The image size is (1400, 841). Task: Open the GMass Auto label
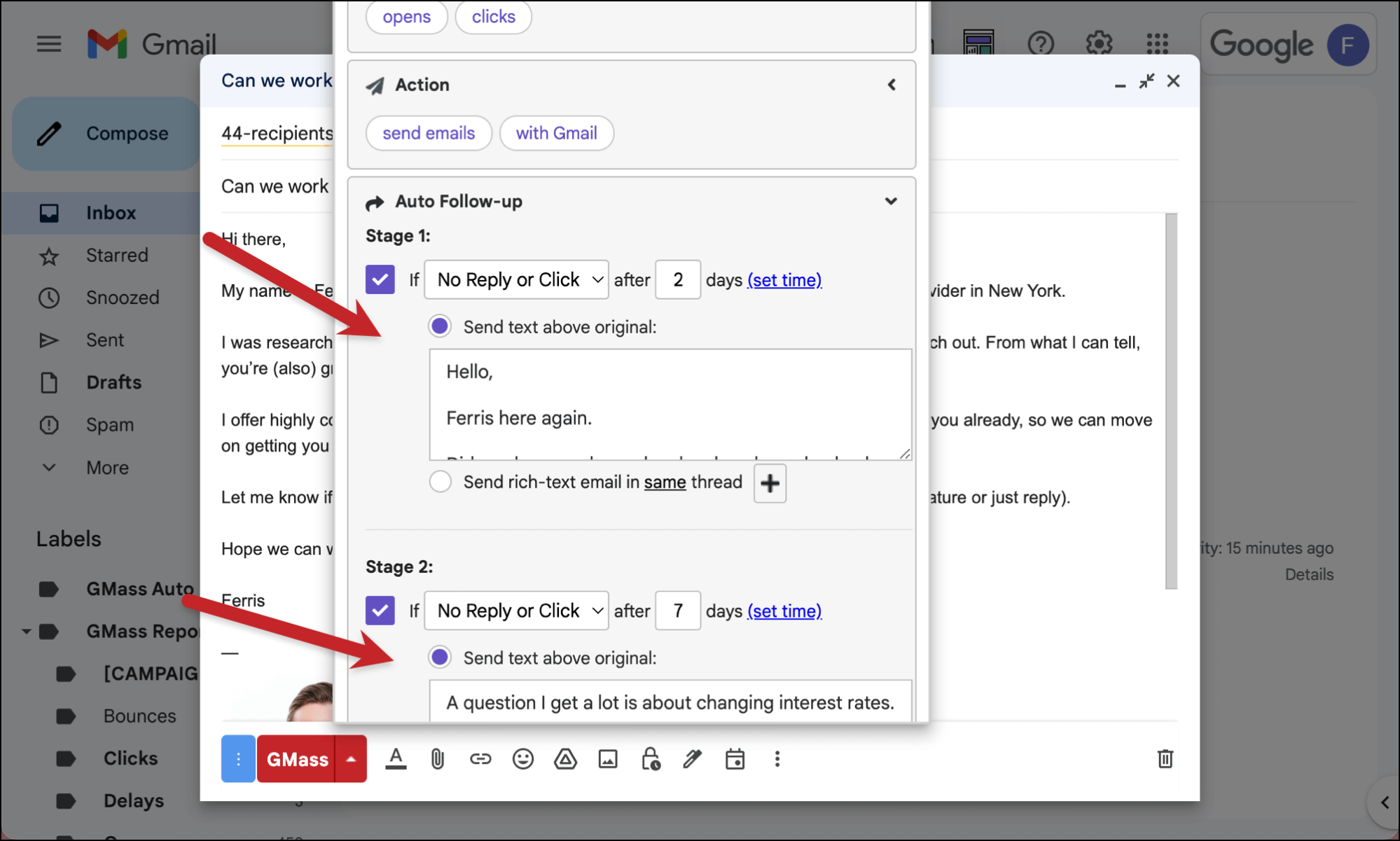[139, 589]
